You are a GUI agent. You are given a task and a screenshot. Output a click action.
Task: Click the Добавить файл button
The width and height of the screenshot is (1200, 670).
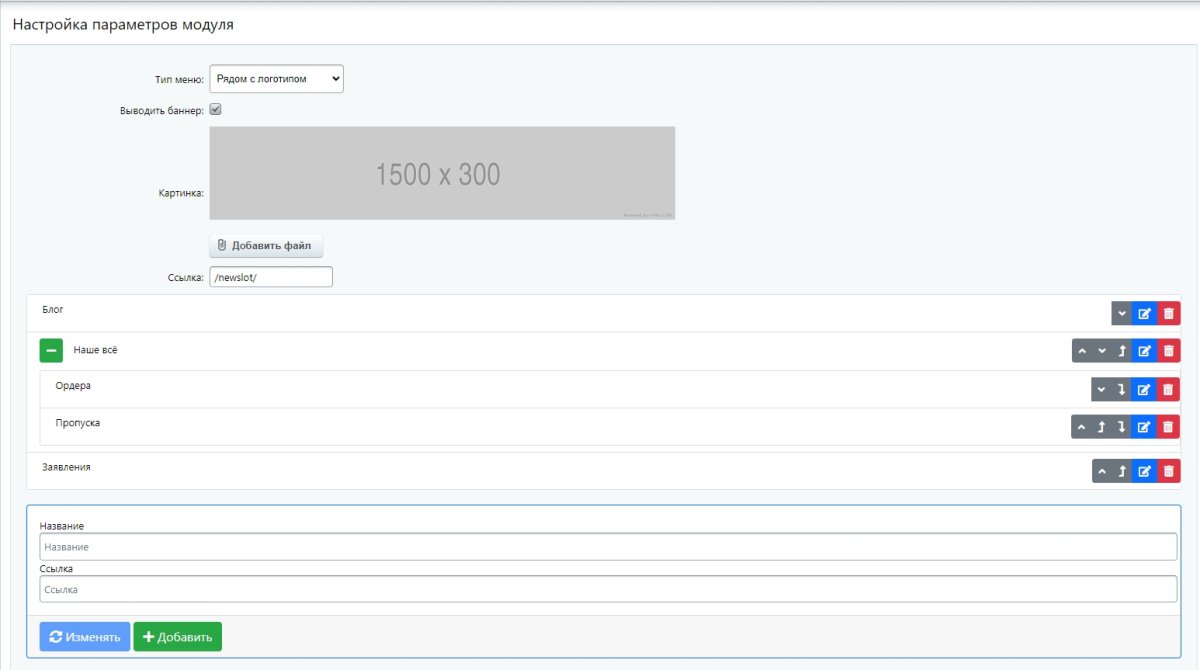266,246
